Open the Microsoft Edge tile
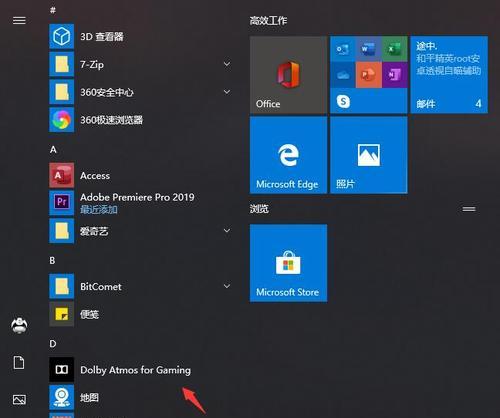This screenshot has height=418, width=500. point(288,155)
